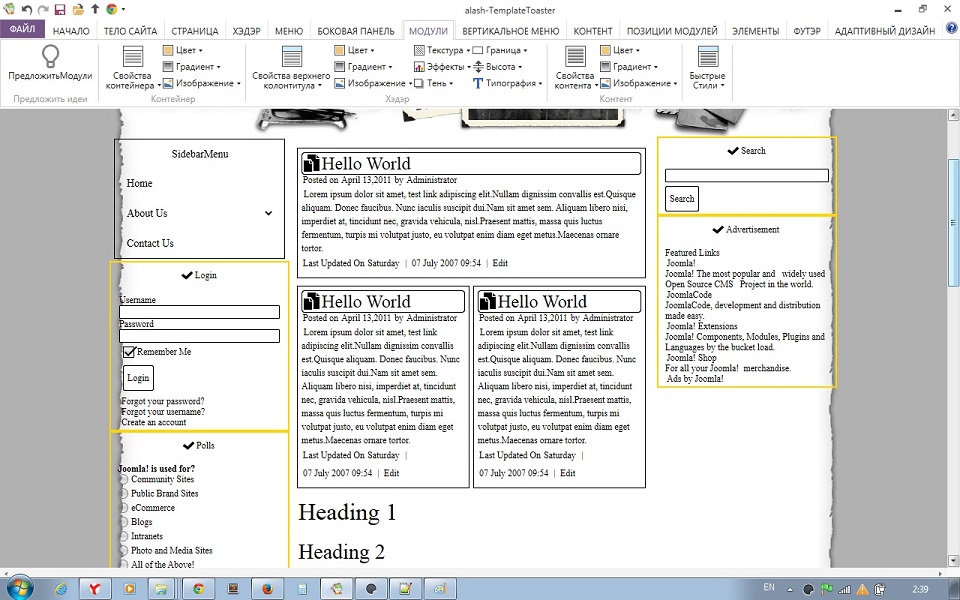Expand the About Us menu chevron
The height and width of the screenshot is (600, 960).
click(x=268, y=213)
